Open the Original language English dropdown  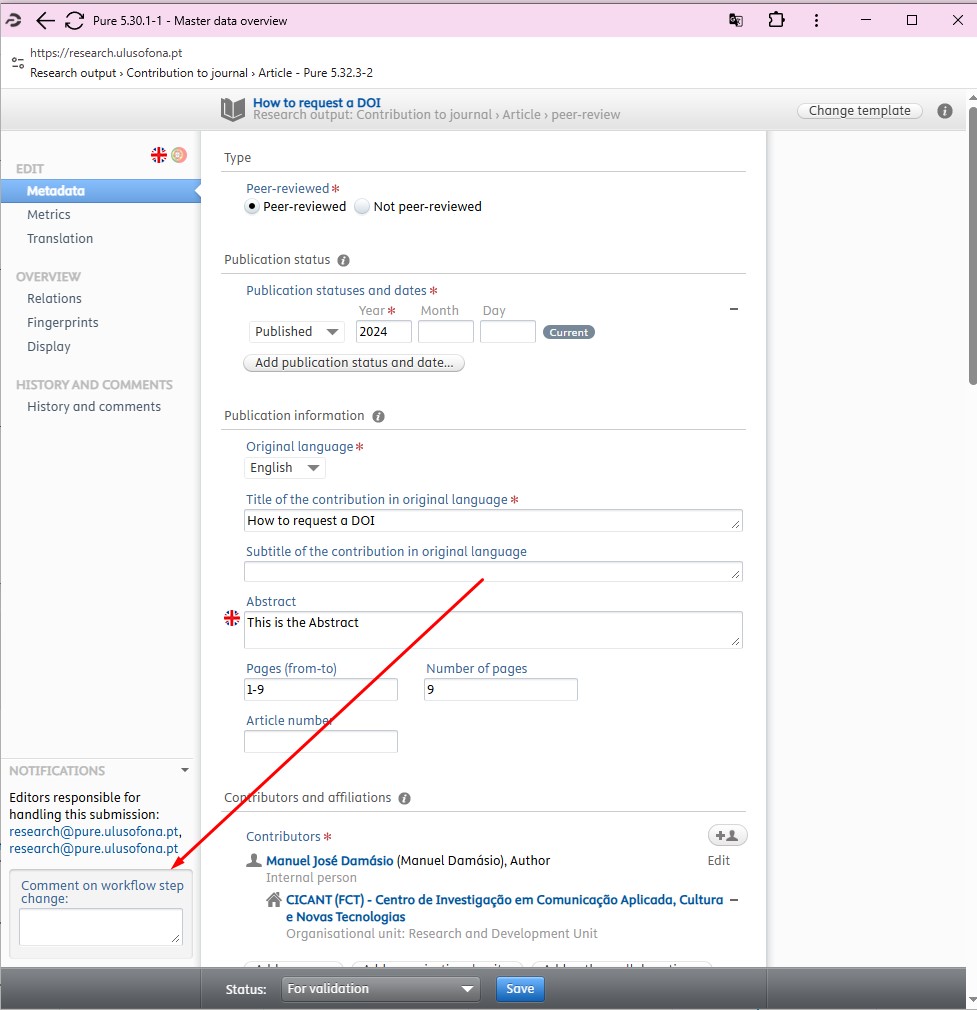coord(285,468)
